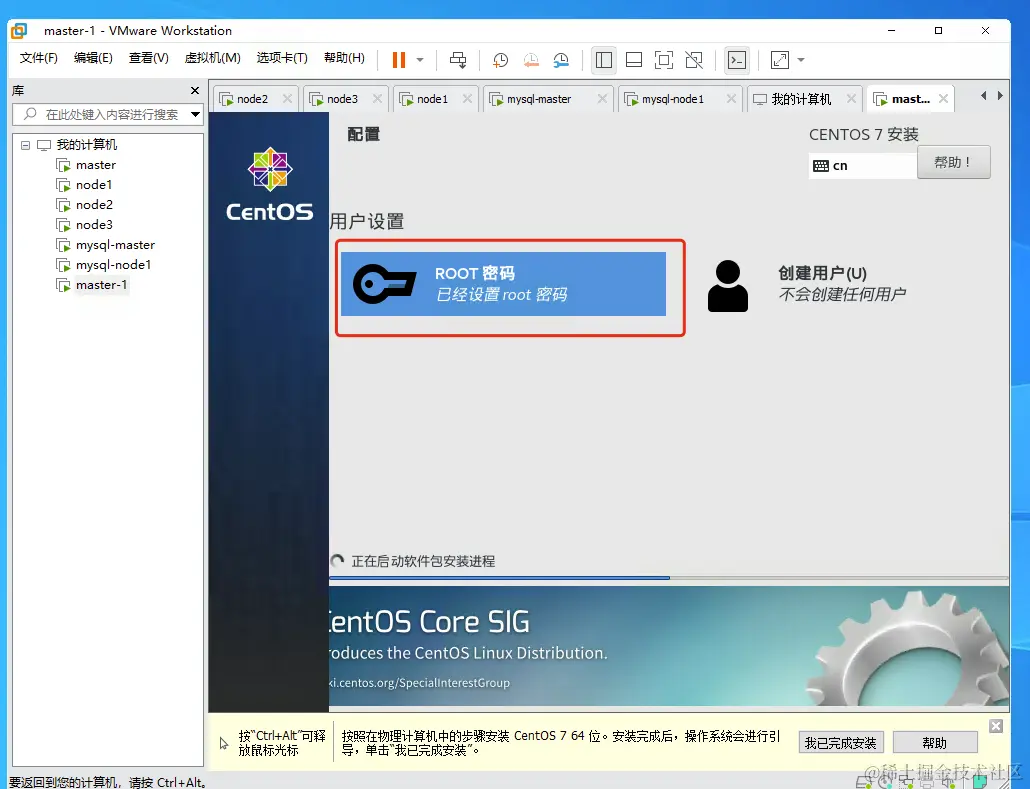
Task: Close the mysql-master tab
Action: (602, 99)
